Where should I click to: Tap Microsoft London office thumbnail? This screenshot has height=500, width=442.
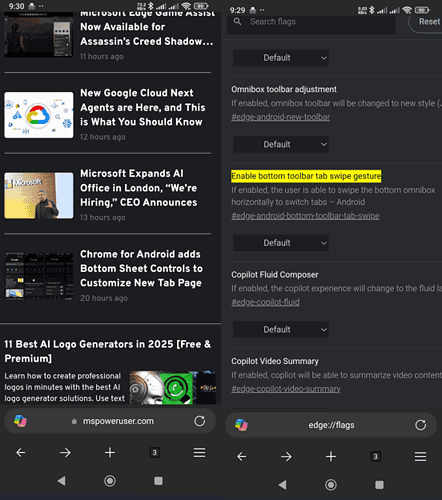39,195
